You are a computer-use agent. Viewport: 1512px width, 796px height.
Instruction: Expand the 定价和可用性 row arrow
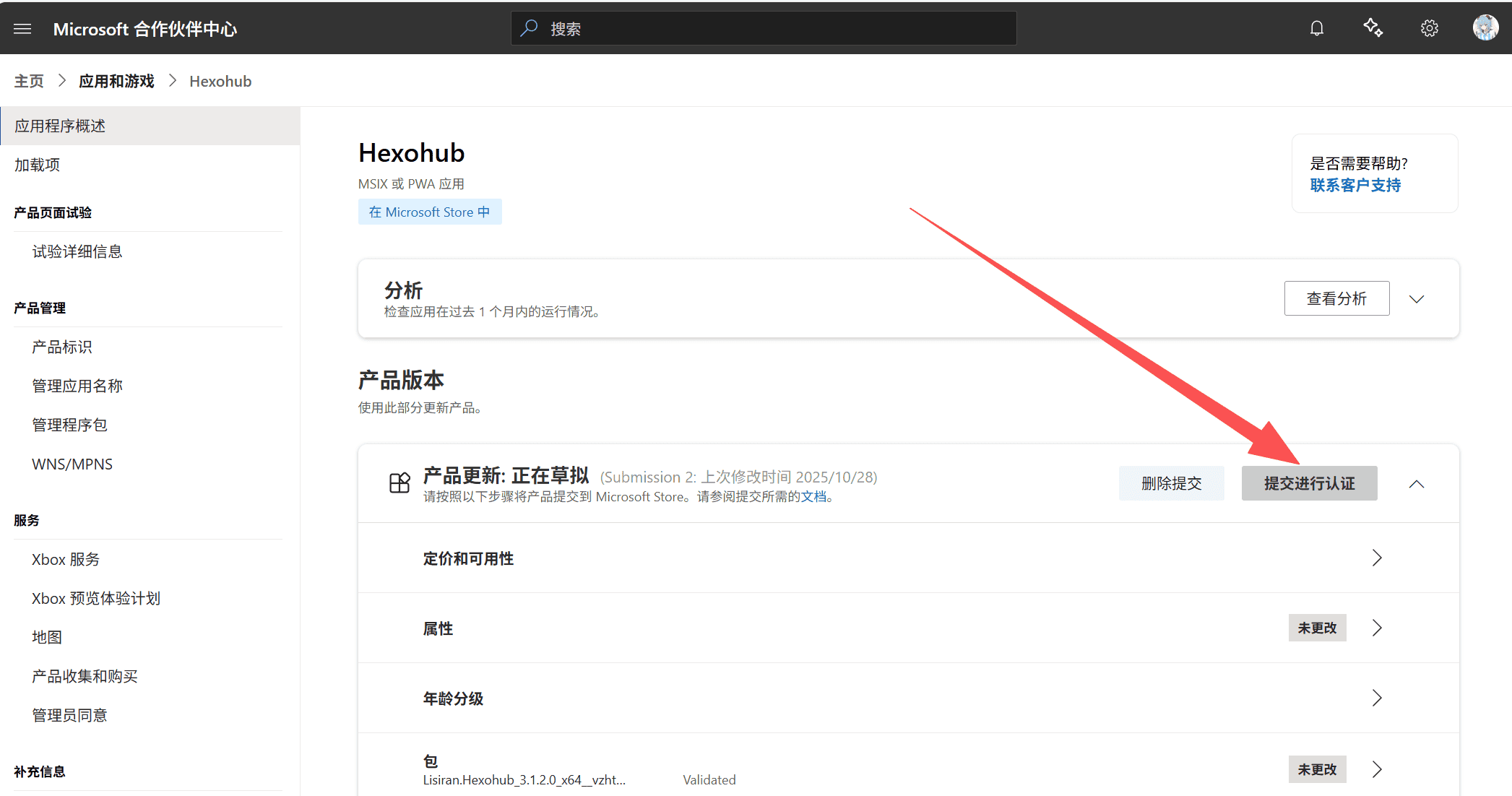tap(1376, 558)
